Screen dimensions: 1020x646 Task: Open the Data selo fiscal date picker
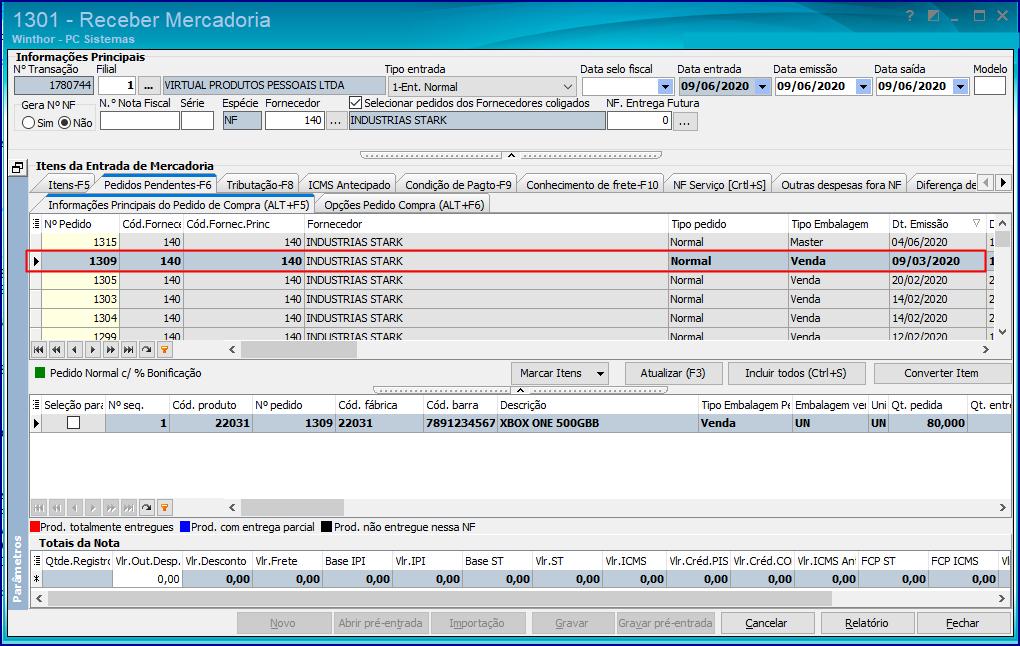pyautogui.click(x=665, y=87)
